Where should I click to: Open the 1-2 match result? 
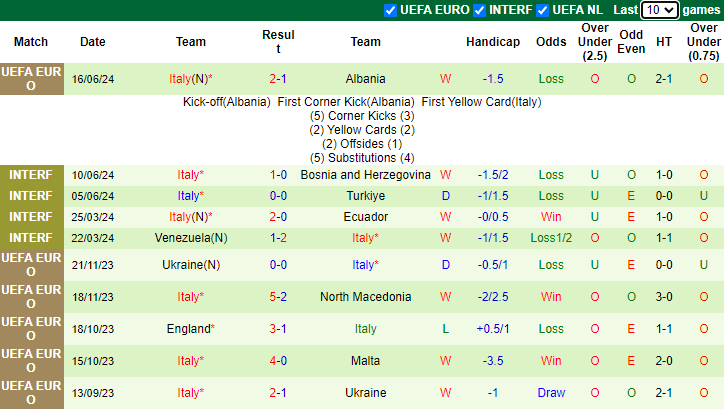[278, 238]
